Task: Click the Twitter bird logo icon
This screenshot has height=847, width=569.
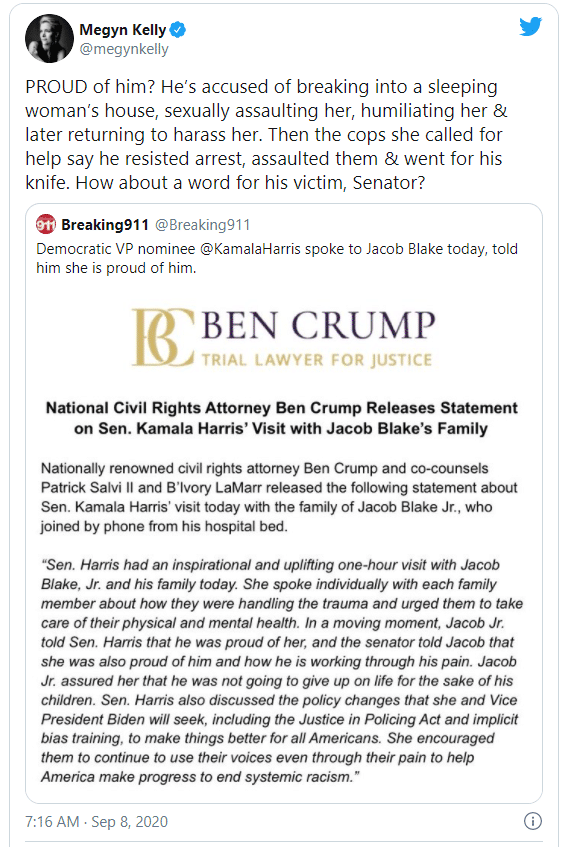Action: pos(530,26)
